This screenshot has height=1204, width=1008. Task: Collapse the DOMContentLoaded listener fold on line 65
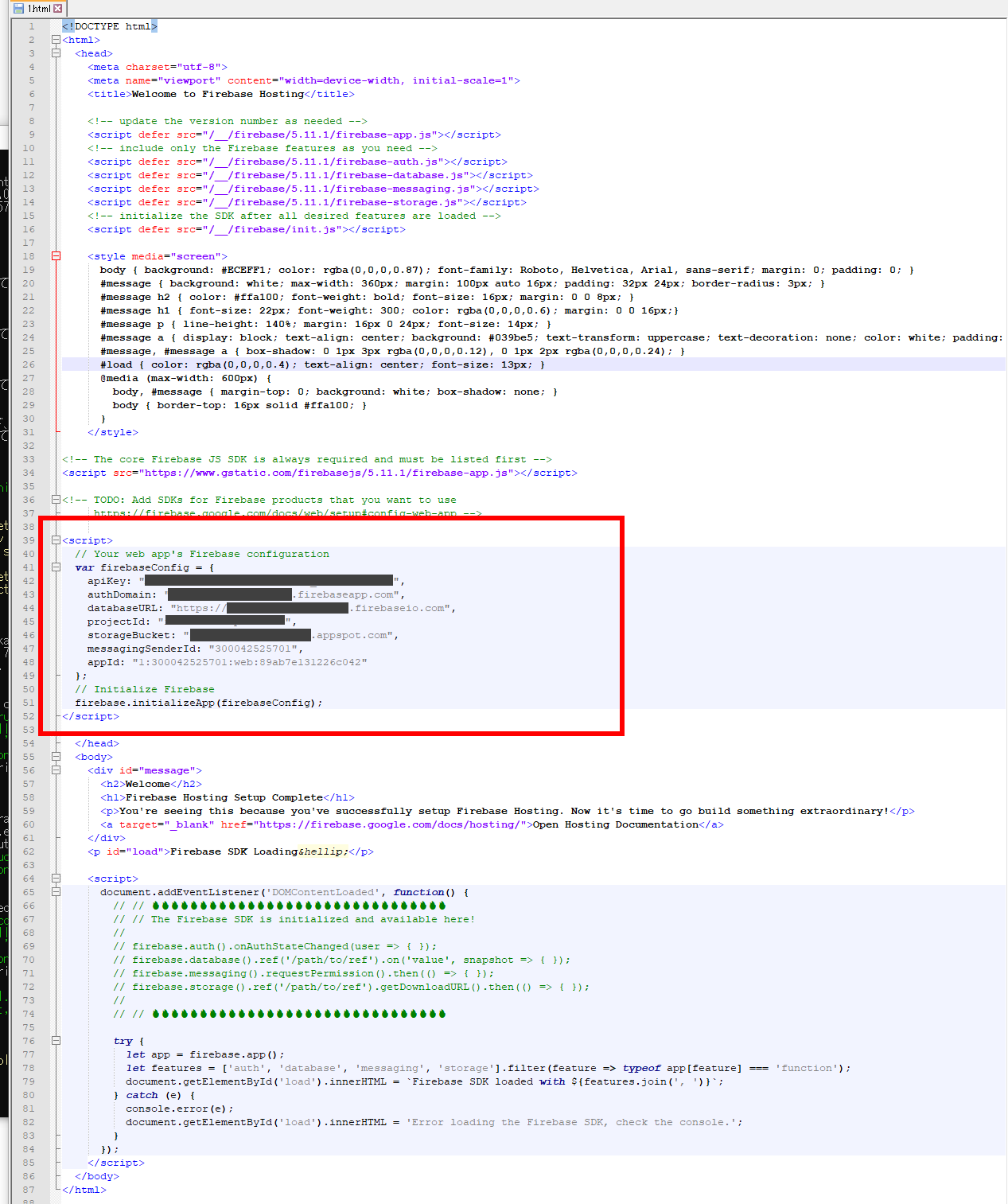pyautogui.click(x=56, y=892)
